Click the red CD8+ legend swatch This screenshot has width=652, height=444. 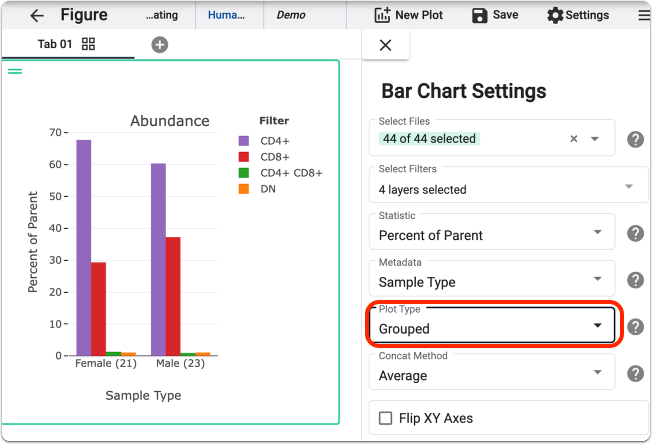[x=244, y=157]
